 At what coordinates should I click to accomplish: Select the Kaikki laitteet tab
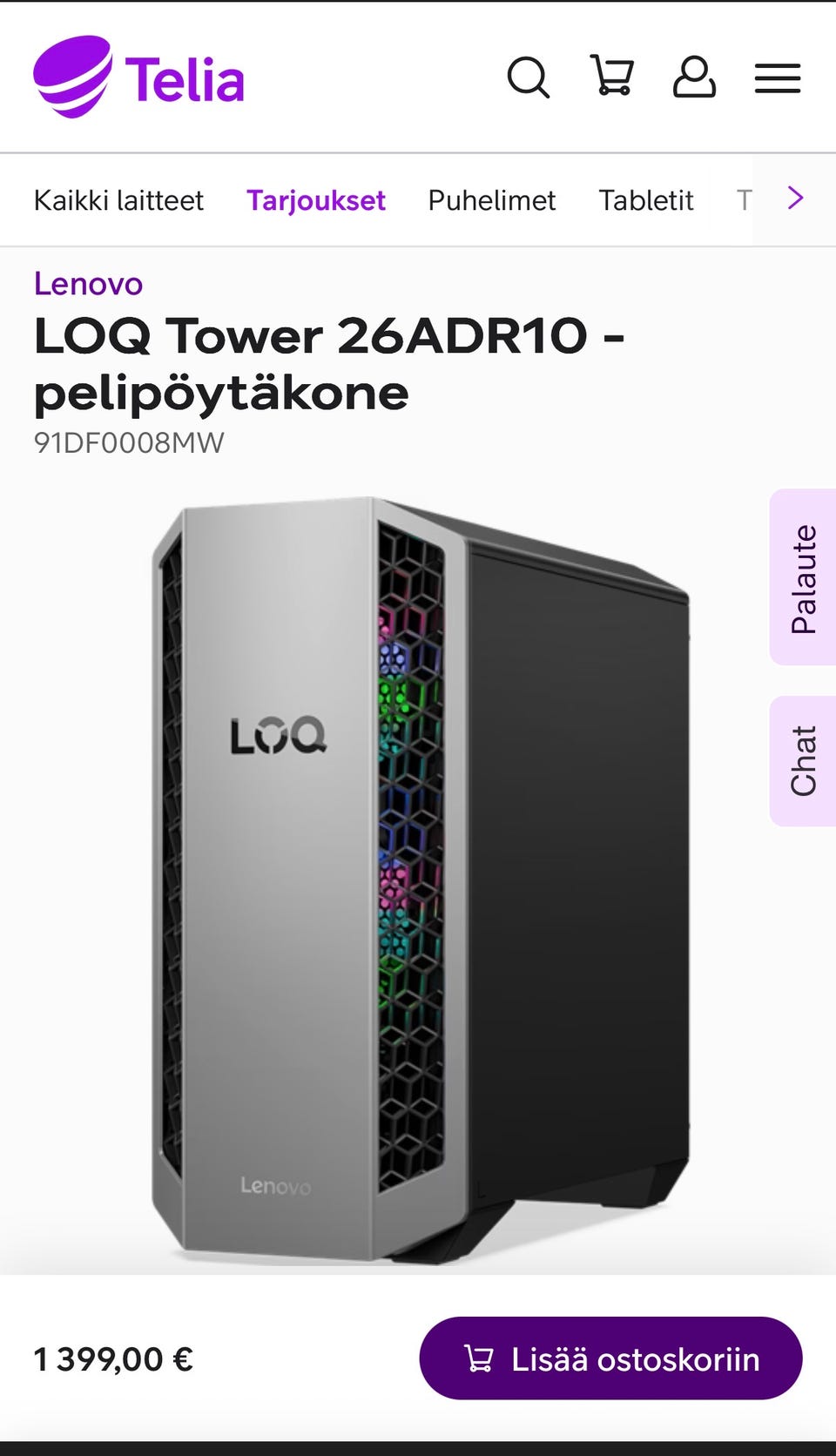coord(118,200)
